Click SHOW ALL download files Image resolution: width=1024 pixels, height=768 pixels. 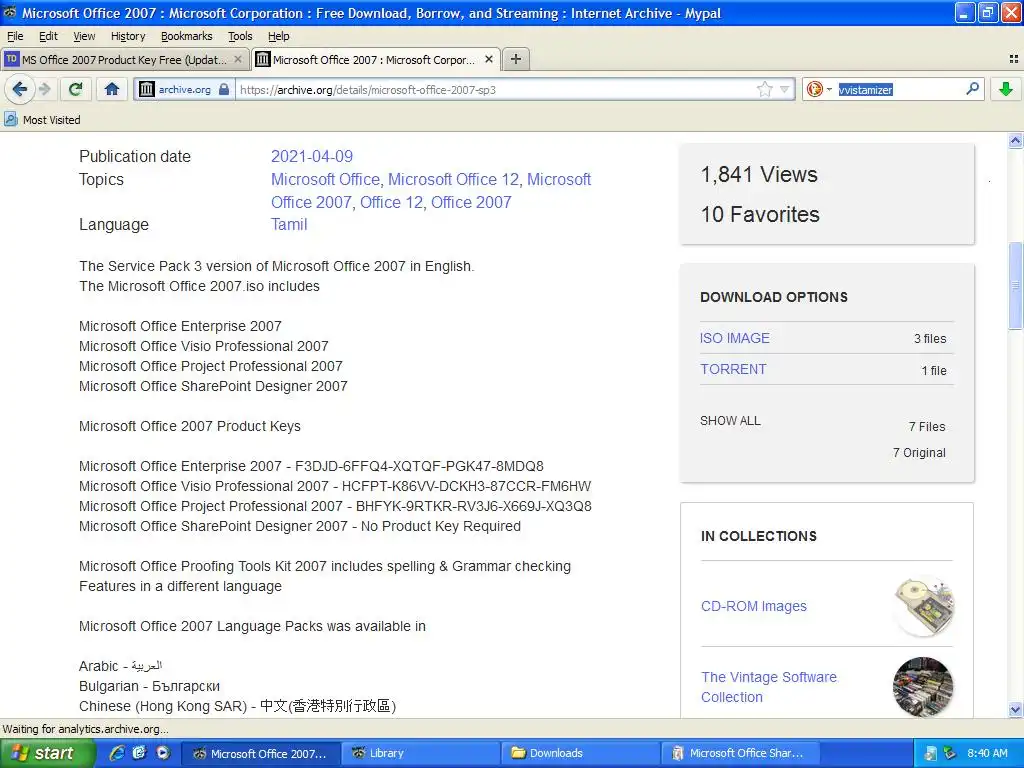pyautogui.click(x=730, y=421)
